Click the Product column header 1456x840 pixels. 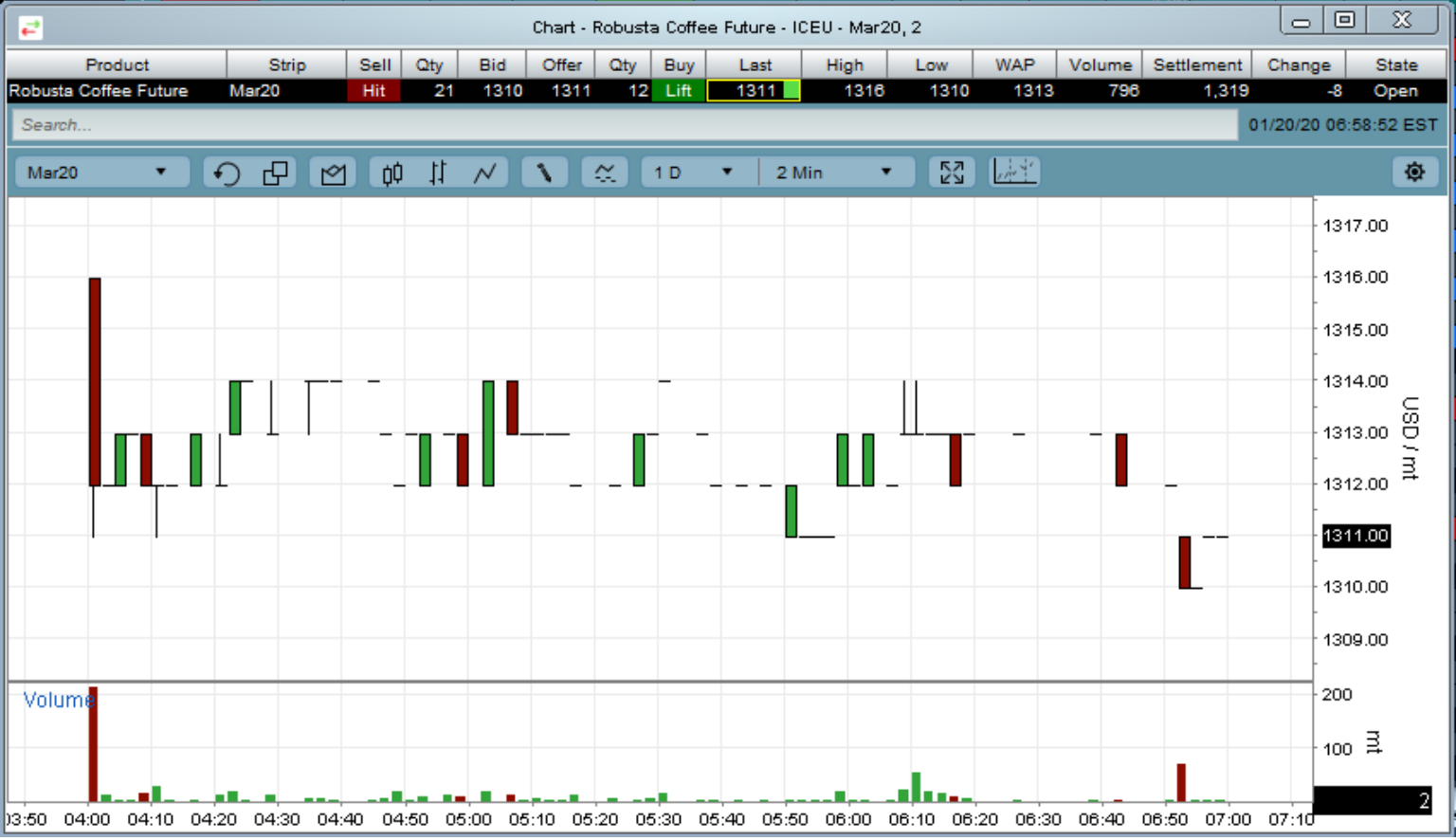point(117,64)
